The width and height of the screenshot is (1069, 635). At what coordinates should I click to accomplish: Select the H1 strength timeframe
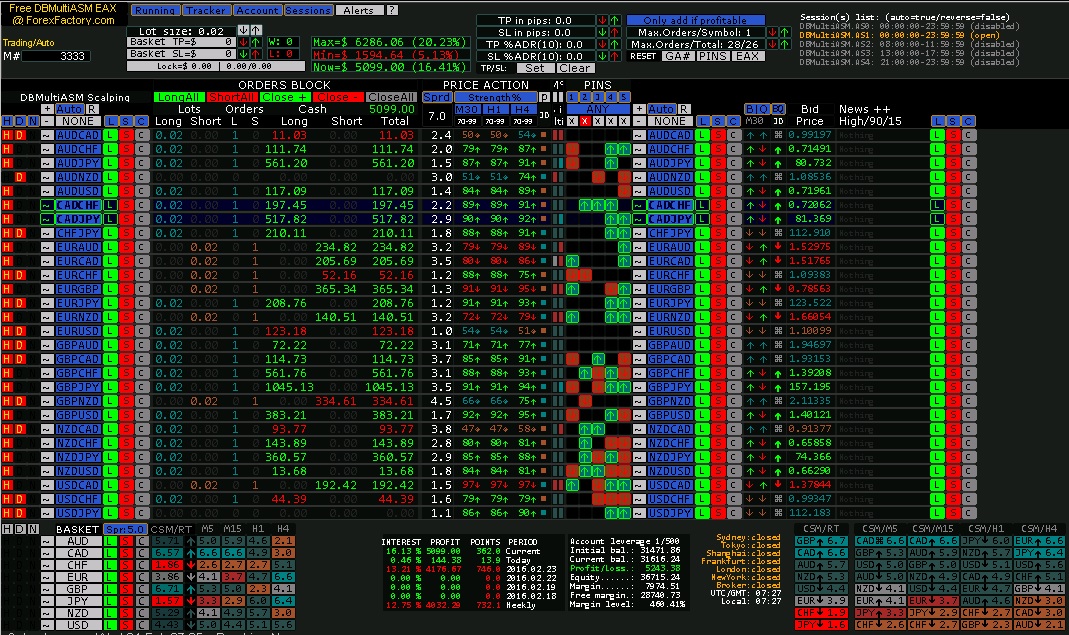494,109
